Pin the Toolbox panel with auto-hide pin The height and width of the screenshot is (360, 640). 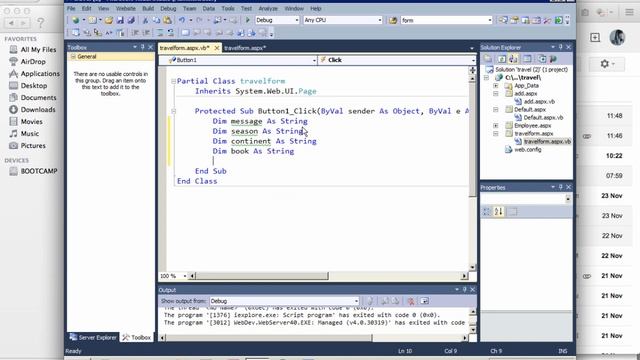click(x=142, y=47)
